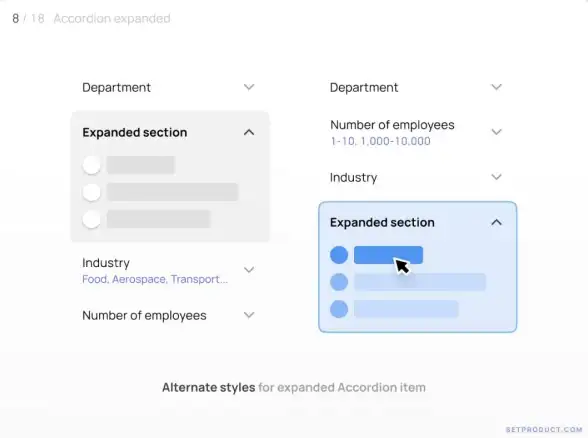Expand the right Department chevron
588x438 pixels.
(x=496, y=87)
